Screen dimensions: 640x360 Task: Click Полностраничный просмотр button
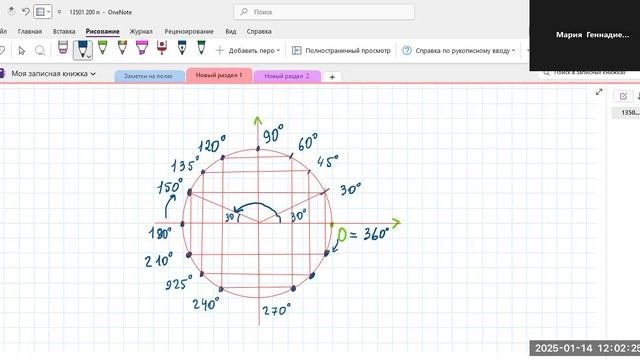click(341, 51)
